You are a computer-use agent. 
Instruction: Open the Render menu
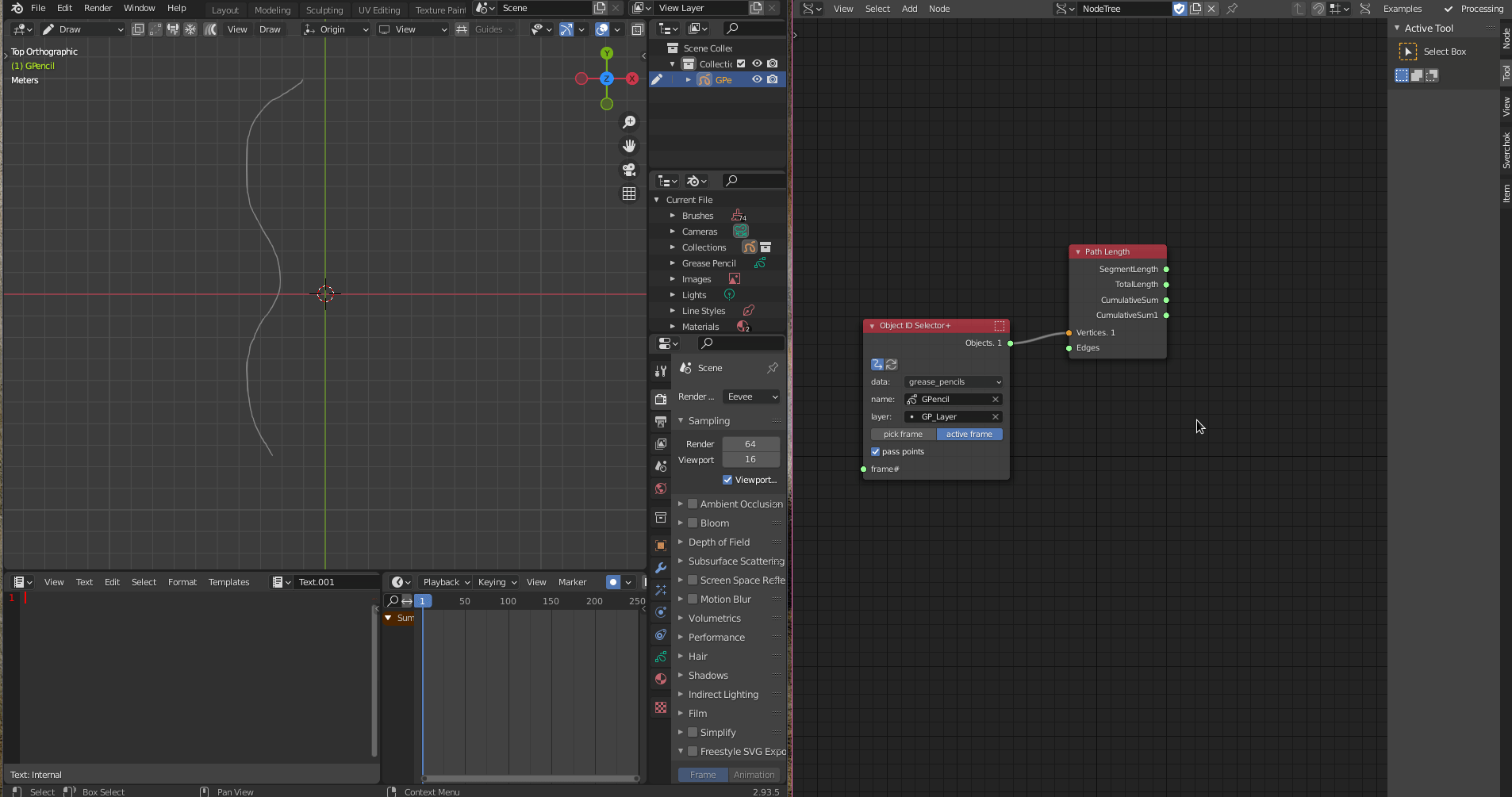pyautogui.click(x=98, y=8)
